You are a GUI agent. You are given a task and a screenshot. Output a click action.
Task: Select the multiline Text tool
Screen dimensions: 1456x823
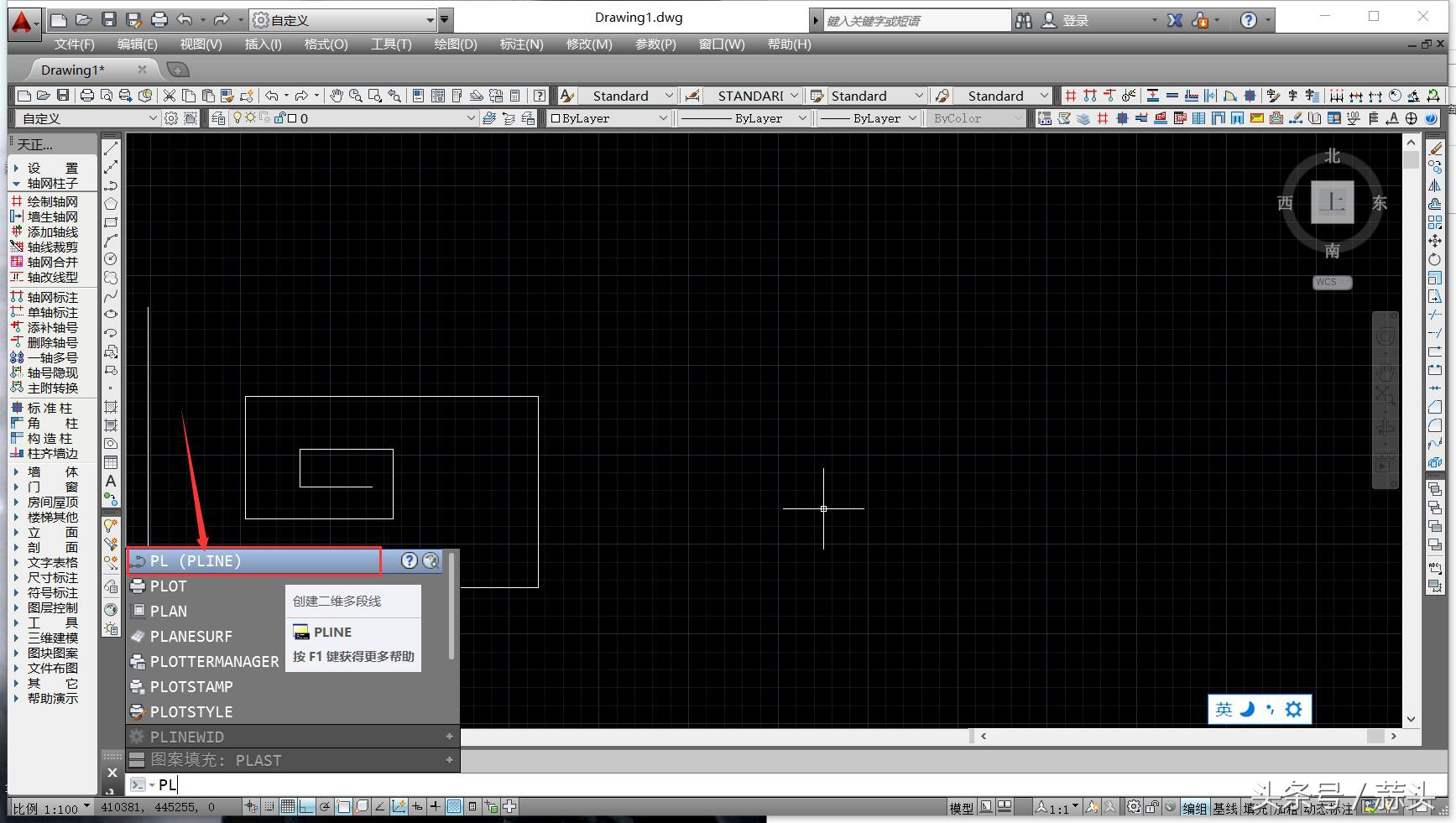(110, 482)
